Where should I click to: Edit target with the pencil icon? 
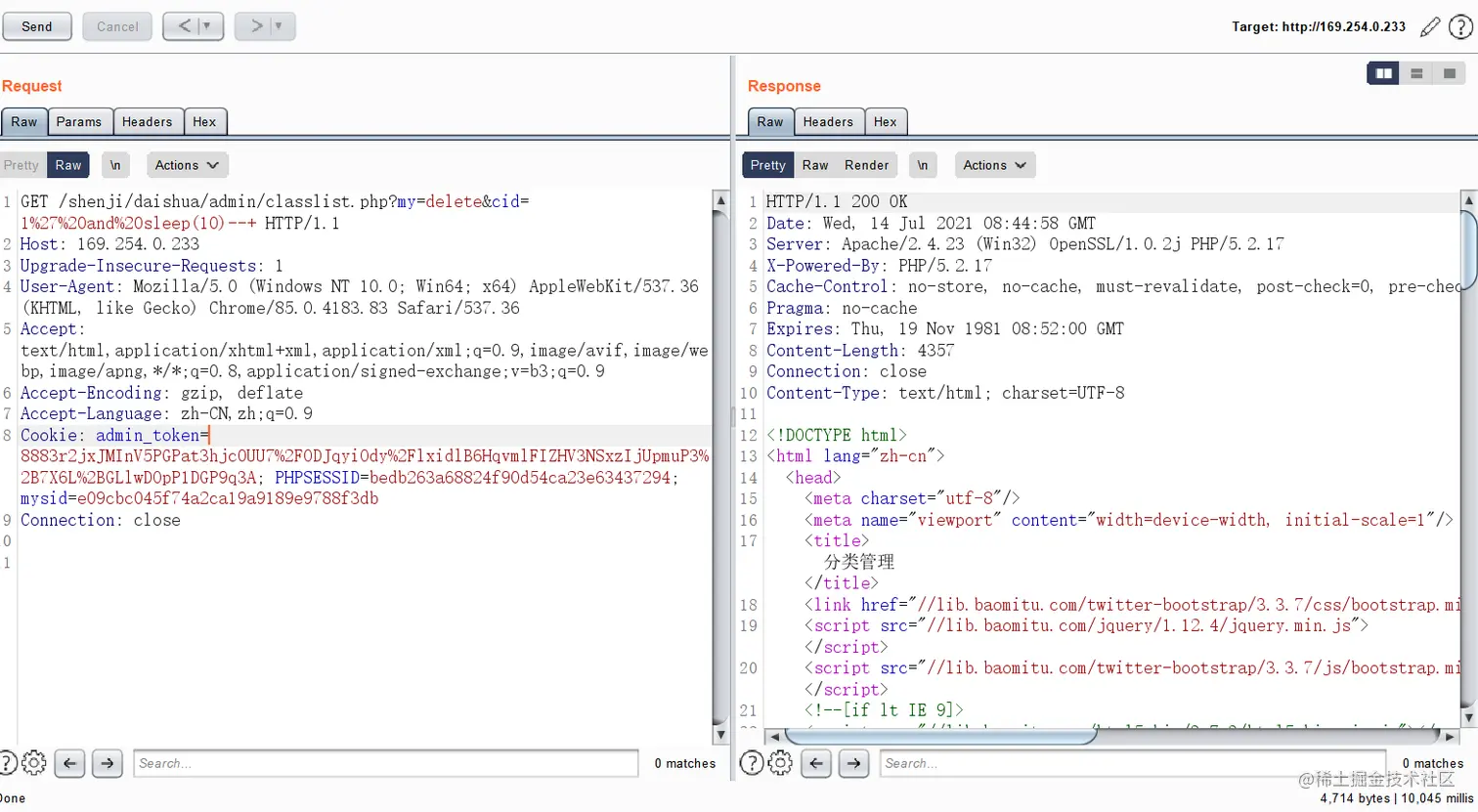click(x=1430, y=26)
